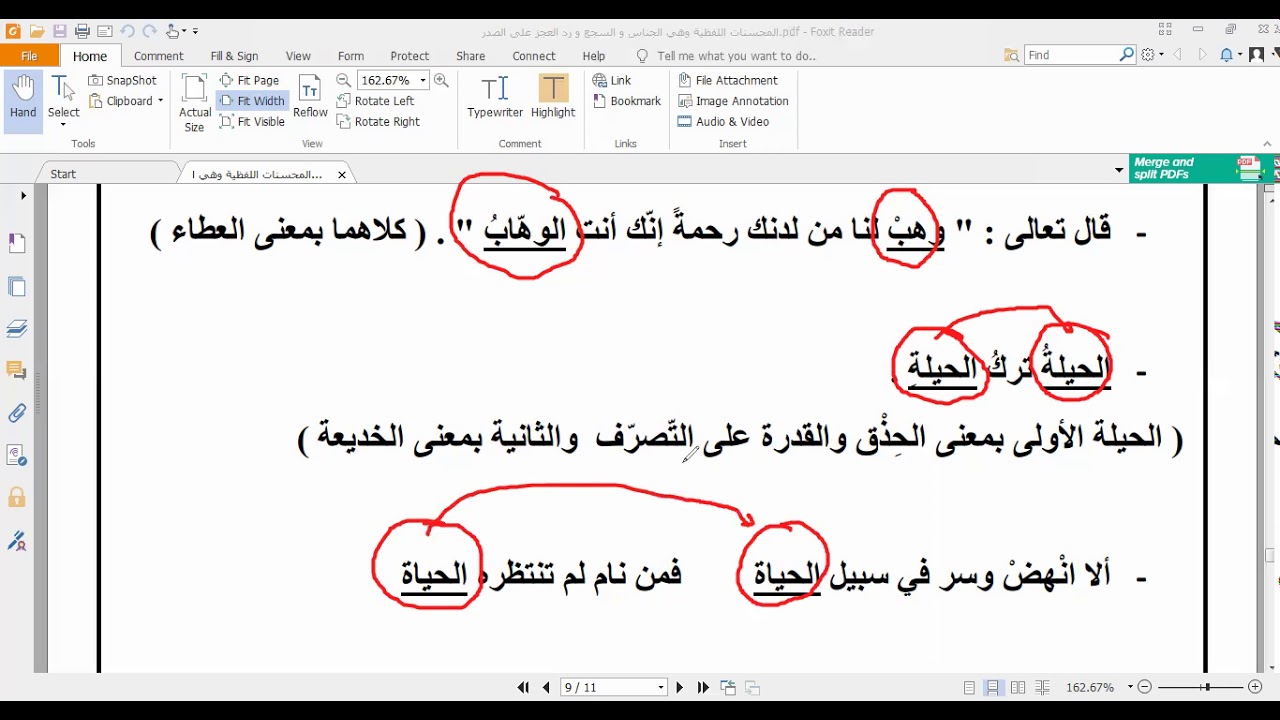1280x720 pixels.
Task: Click the ribbon zoom out magnifier
Action: tap(344, 80)
